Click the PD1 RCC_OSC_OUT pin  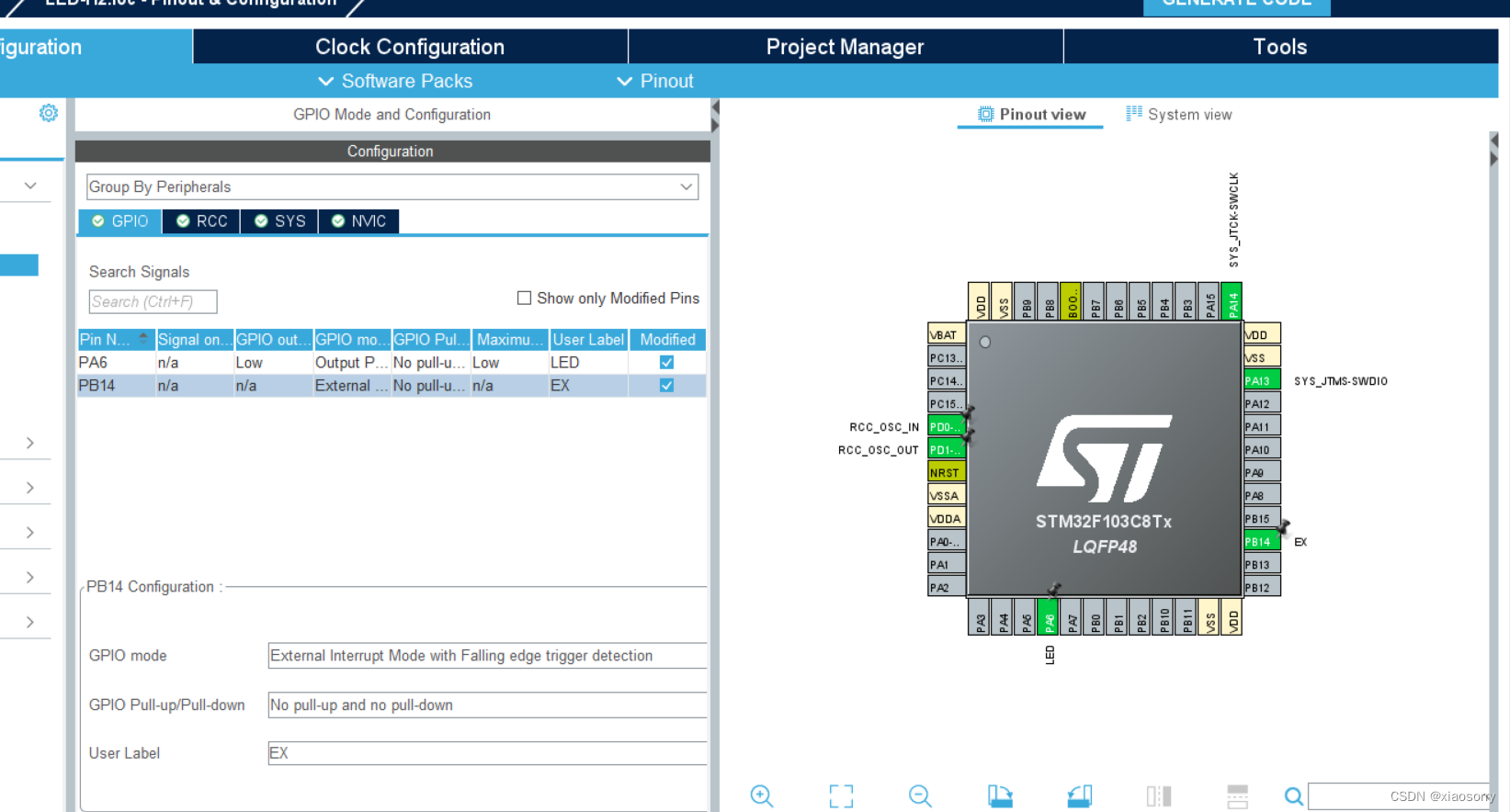point(947,450)
